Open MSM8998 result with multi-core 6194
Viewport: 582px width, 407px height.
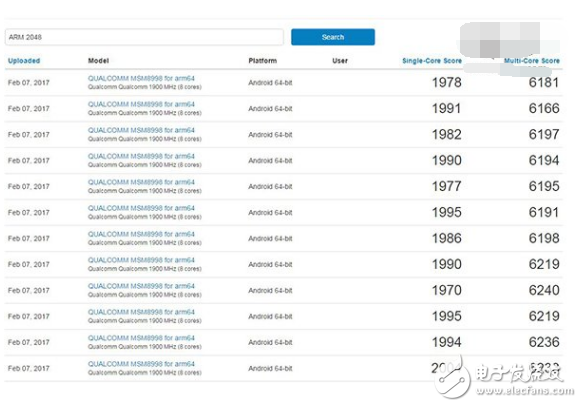(x=141, y=156)
